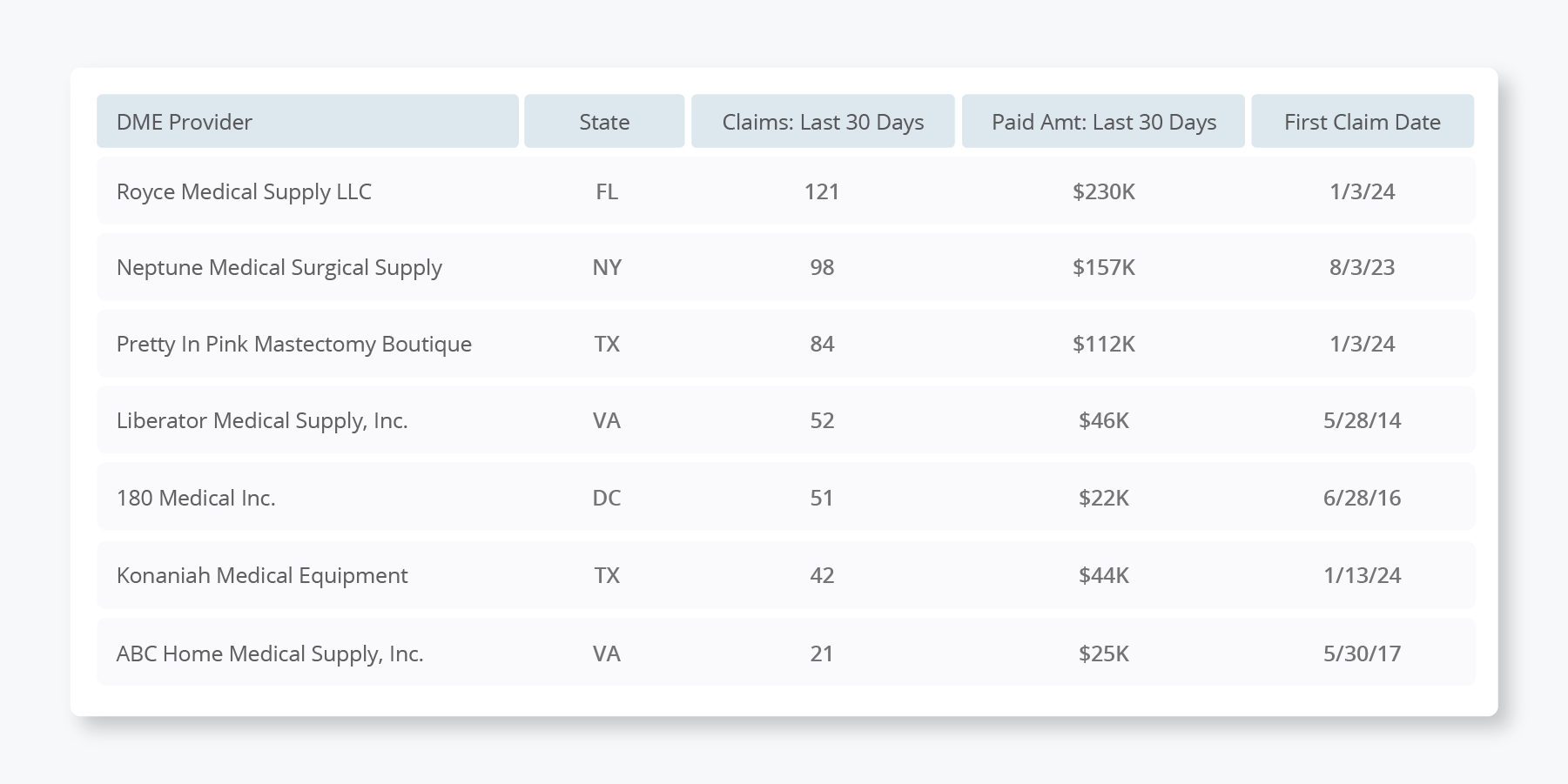This screenshot has width=1568, height=784.
Task: Click the $112K paid amount
Action: point(1104,344)
